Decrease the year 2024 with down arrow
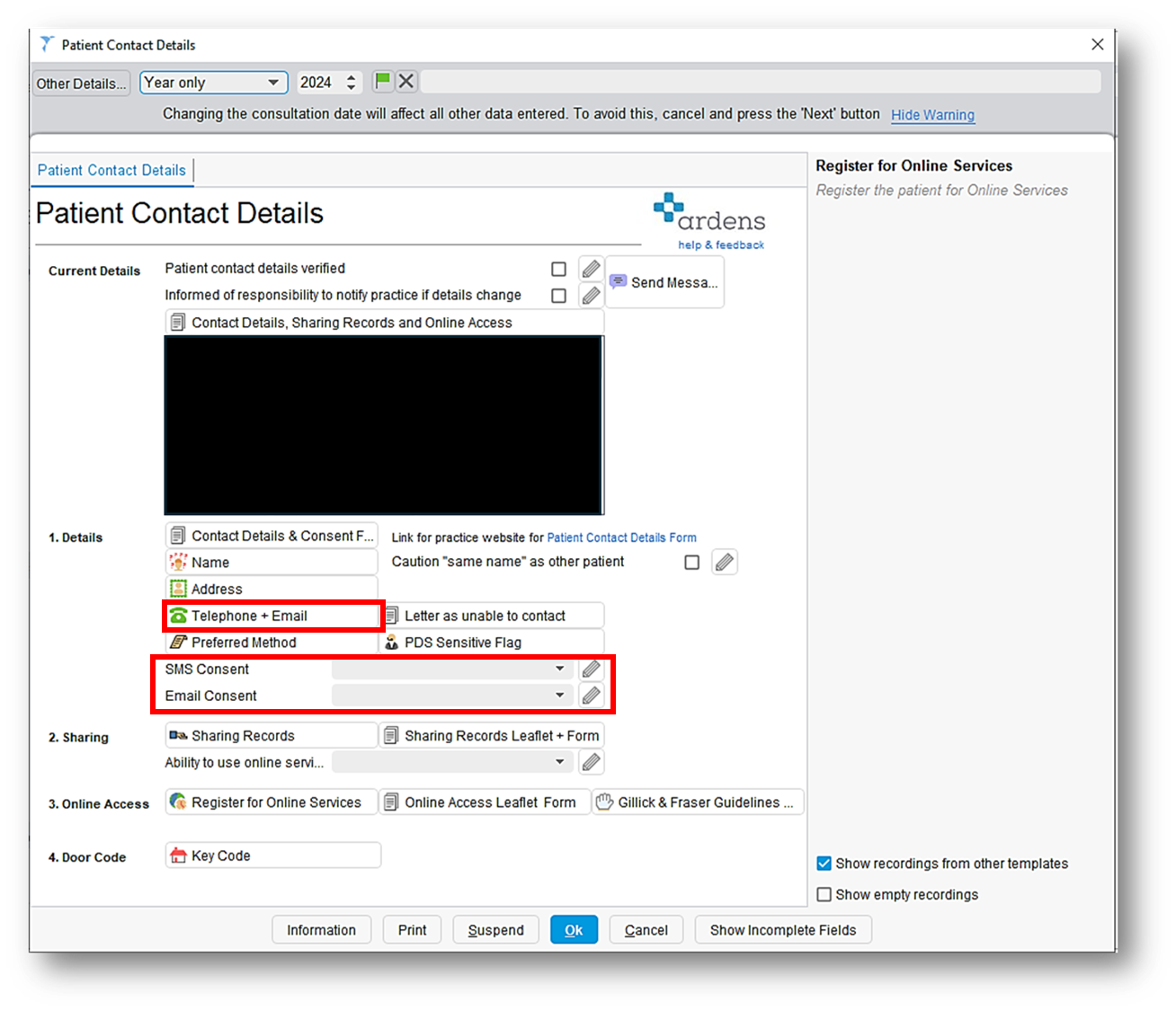This screenshot has width=1176, height=1011. coord(351,88)
